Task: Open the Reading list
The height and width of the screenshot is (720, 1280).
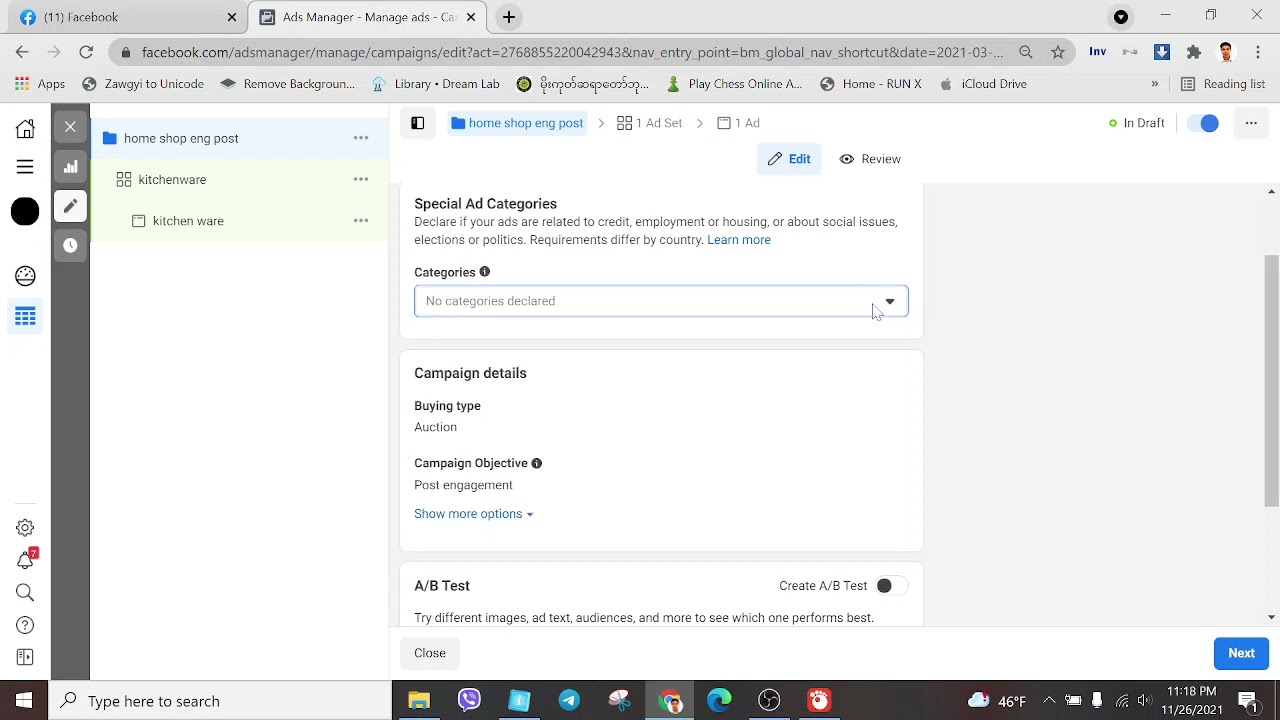Action: pyautogui.click(x=1223, y=84)
